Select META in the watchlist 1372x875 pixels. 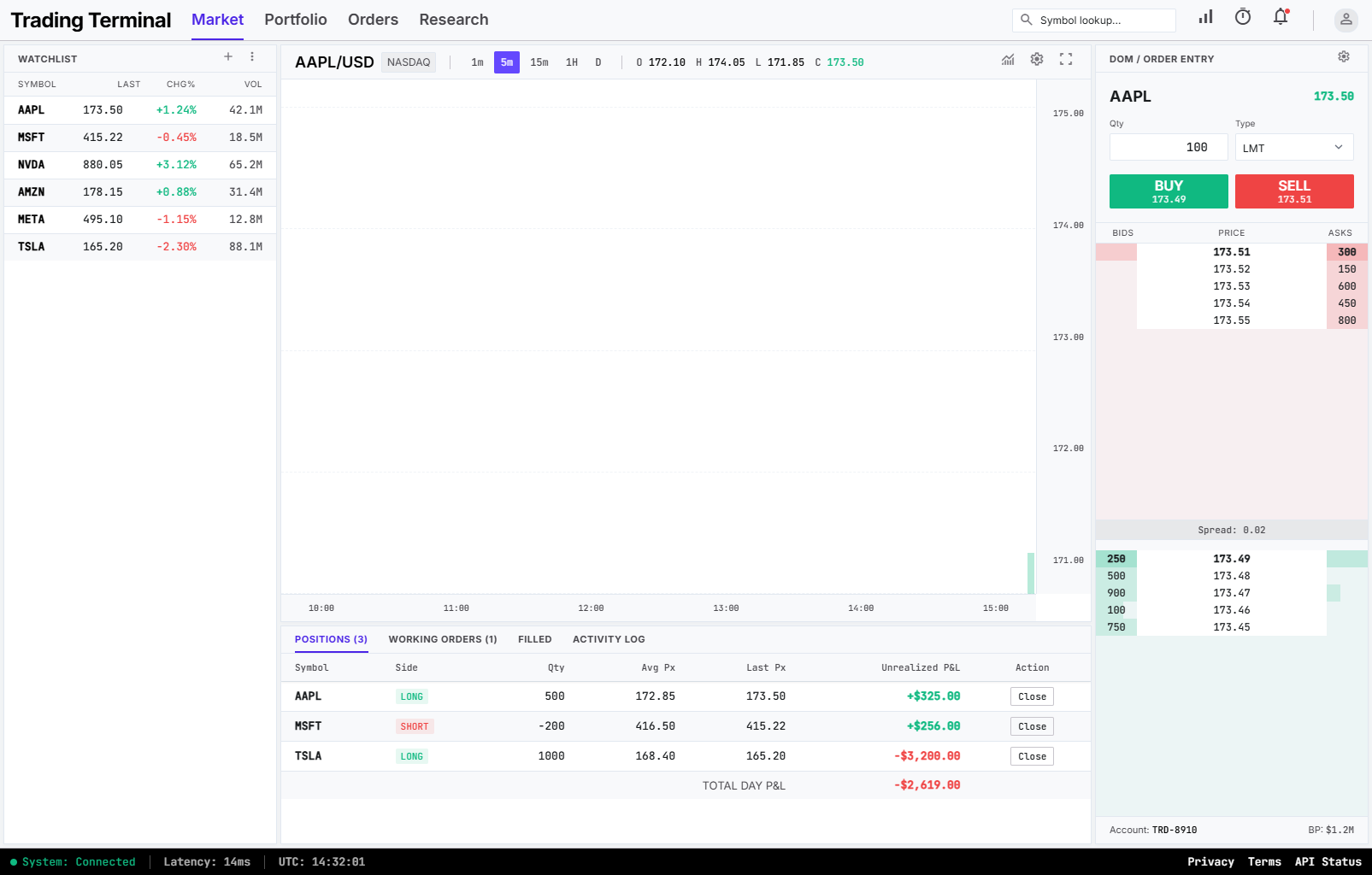[x=140, y=220]
